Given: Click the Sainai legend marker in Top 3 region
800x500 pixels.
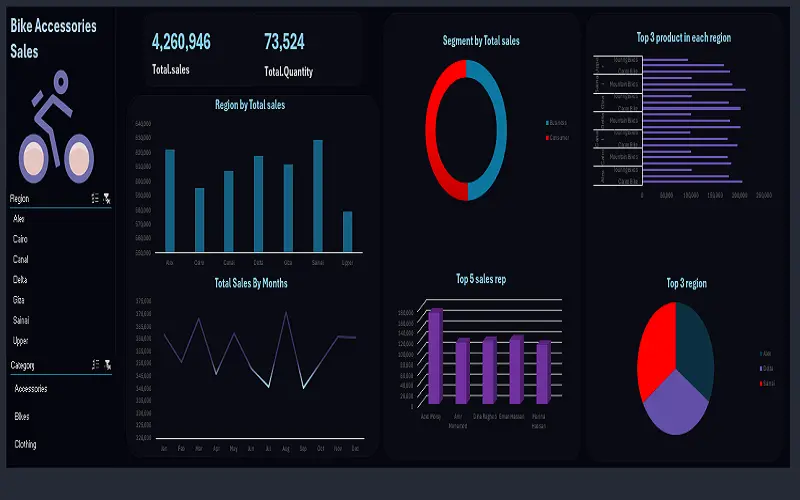Looking at the screenshot, I should [x=761, y=384].
